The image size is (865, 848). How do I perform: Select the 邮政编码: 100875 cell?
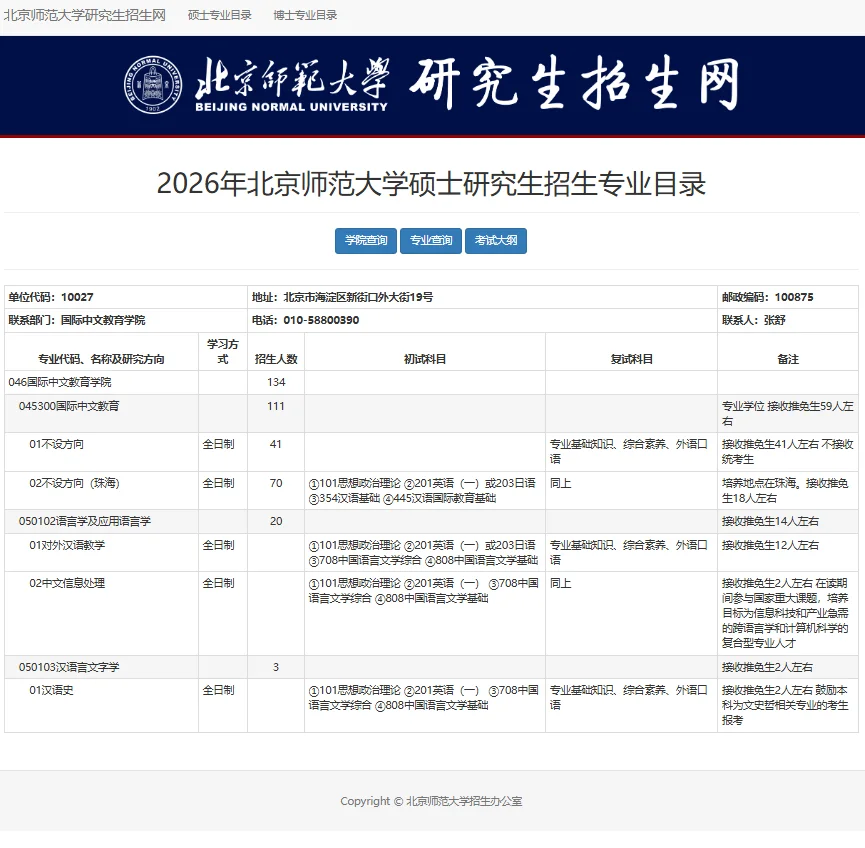[x=788, y=297]
